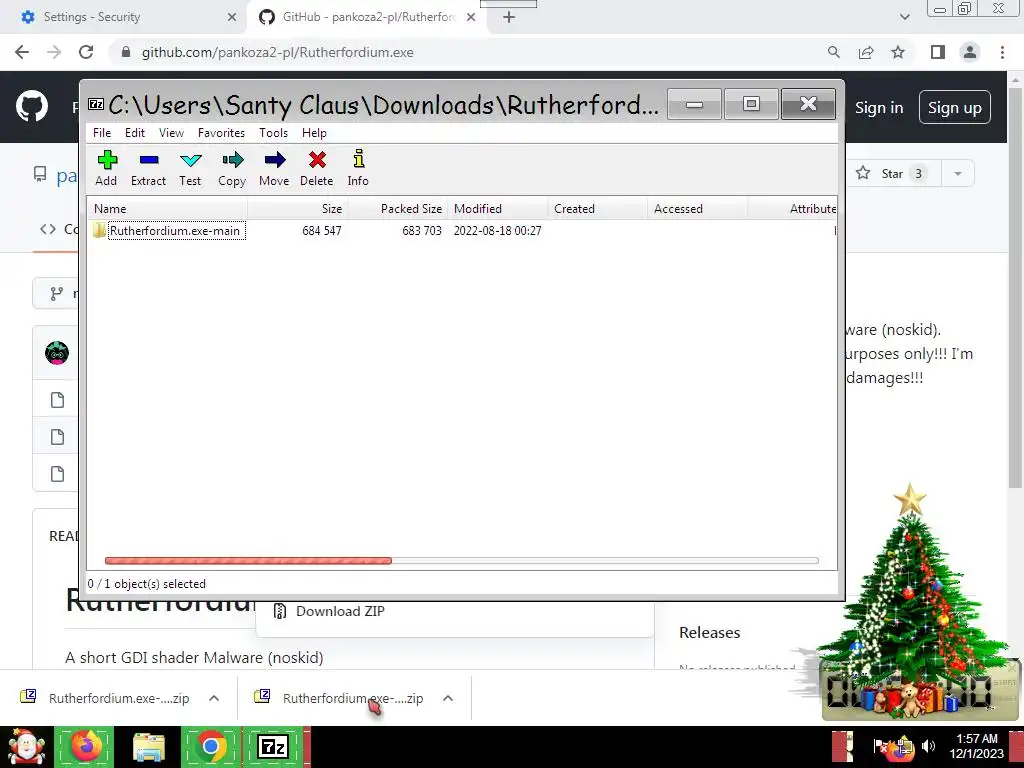Click the Christmas tree desktop gadget
1024x768 pixels.
[910, 601]
